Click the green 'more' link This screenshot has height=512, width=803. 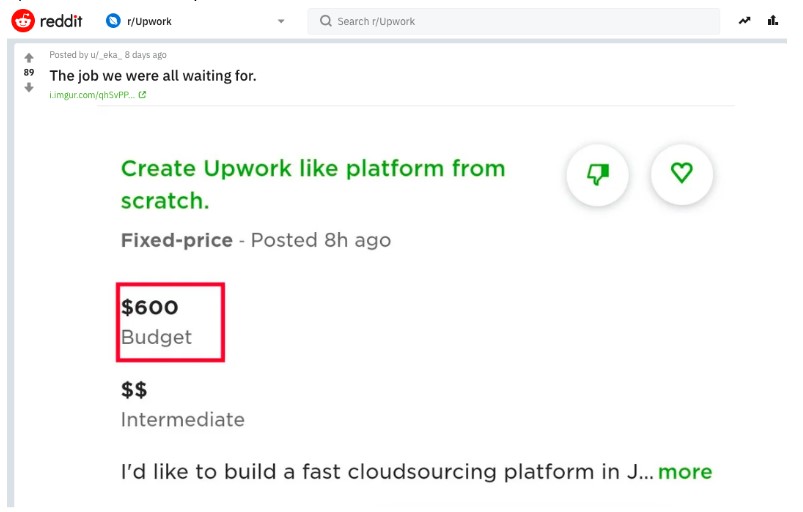(x=685, y=472)
